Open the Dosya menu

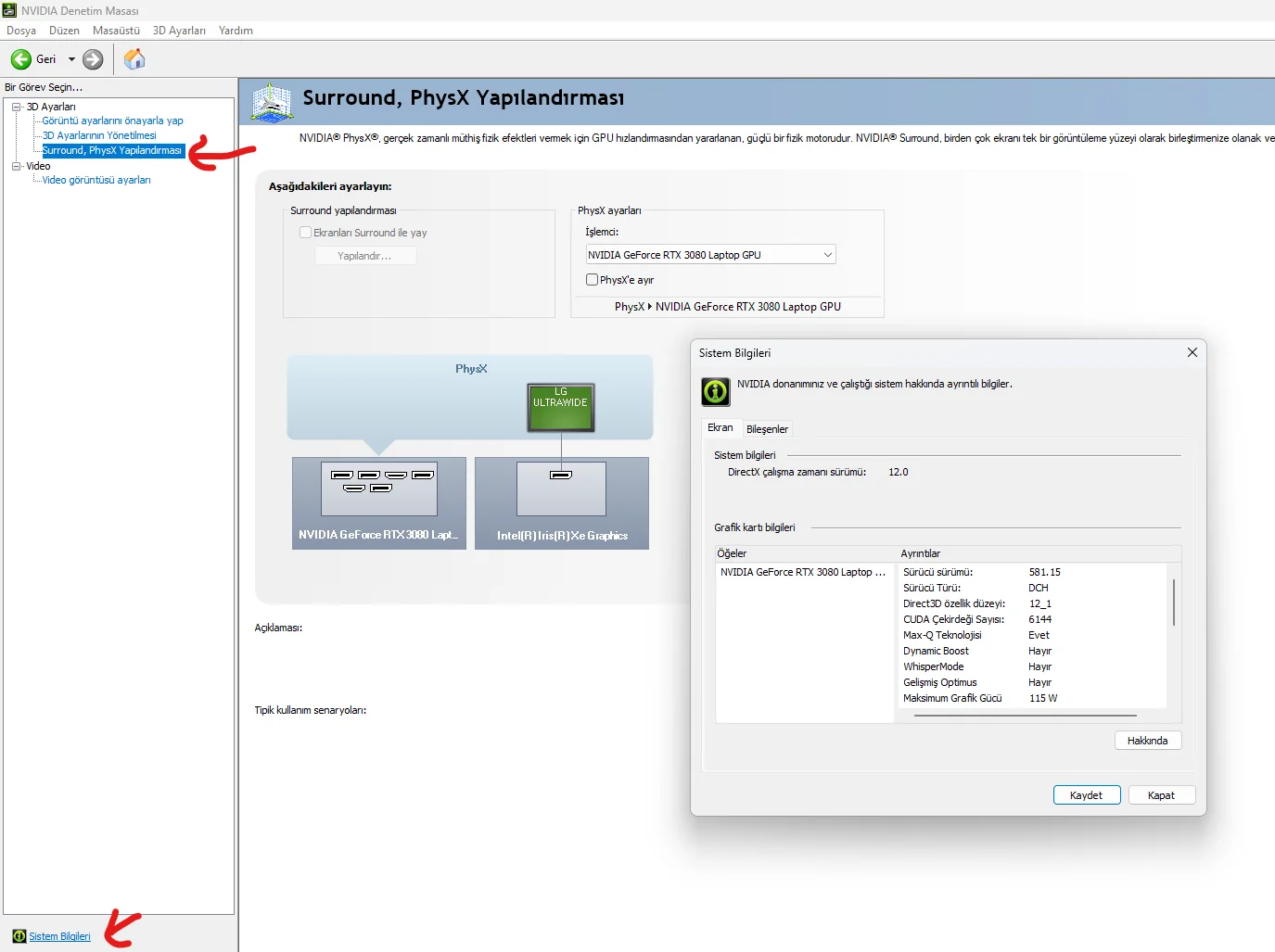pos(21,31)
